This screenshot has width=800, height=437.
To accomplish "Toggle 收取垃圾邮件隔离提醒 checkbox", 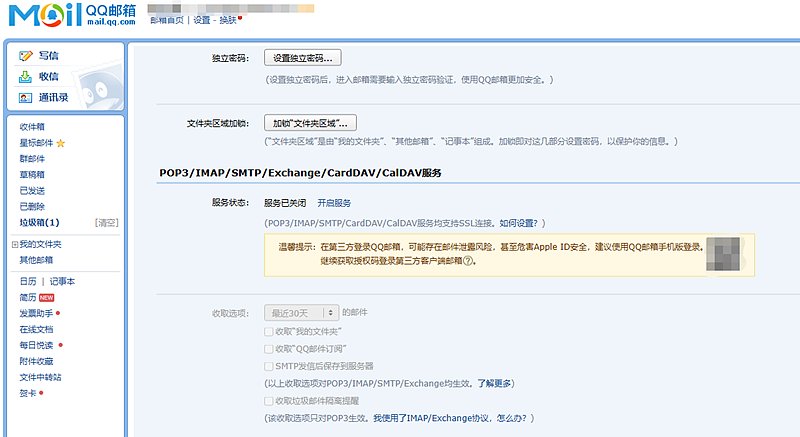I will (x=268, y=400).
